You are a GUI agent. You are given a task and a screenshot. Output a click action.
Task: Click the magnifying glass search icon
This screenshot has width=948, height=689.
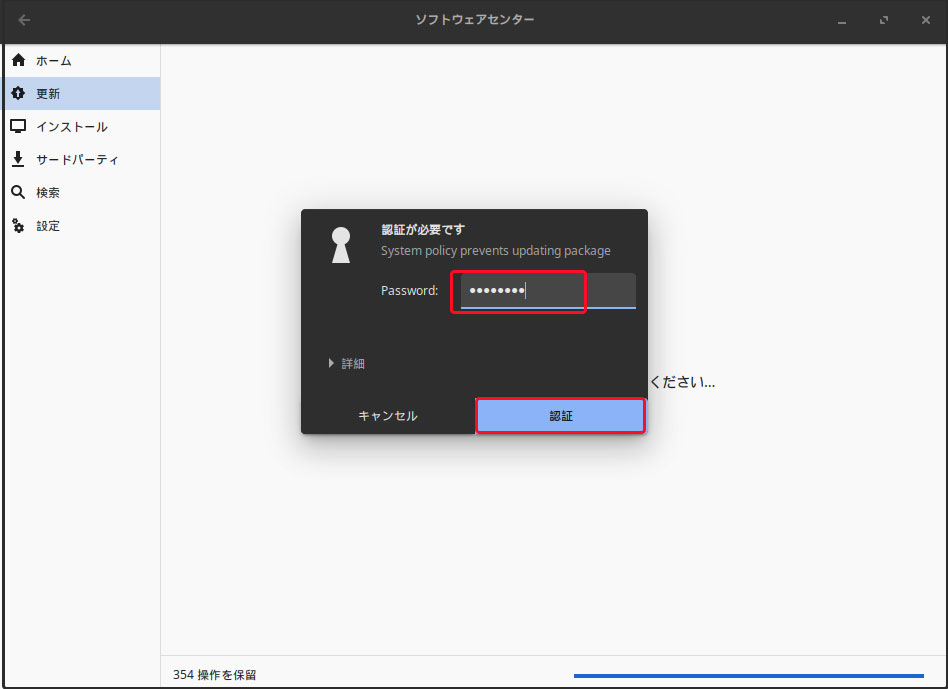[x=18, y=193]
